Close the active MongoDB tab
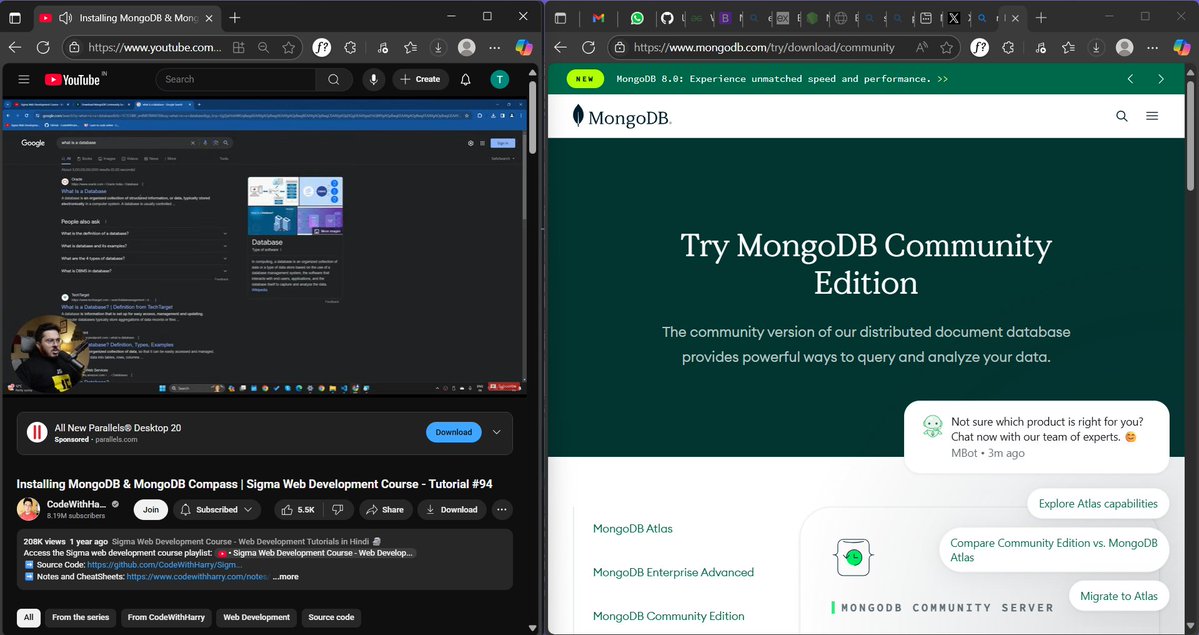This screenshot has width=1199, height=635. pos(1015,18)
